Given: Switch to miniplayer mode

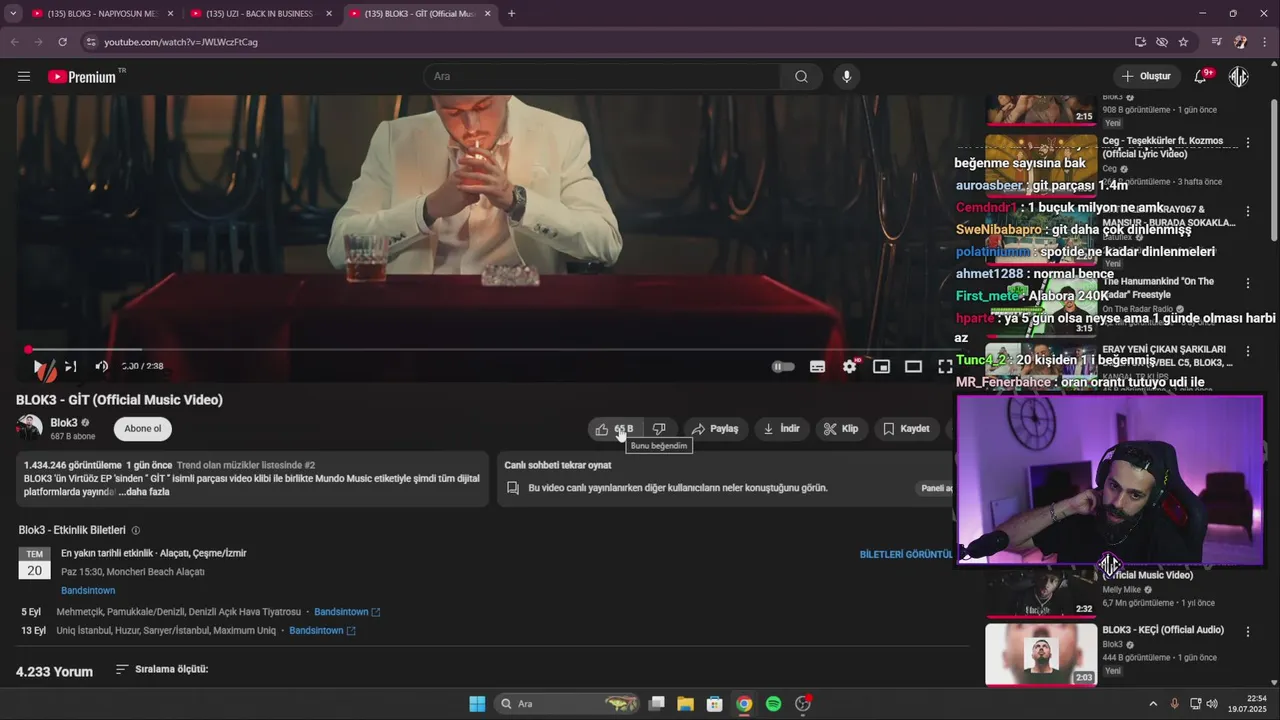Looking at the screenshot, I should click(x=881, y=367).
